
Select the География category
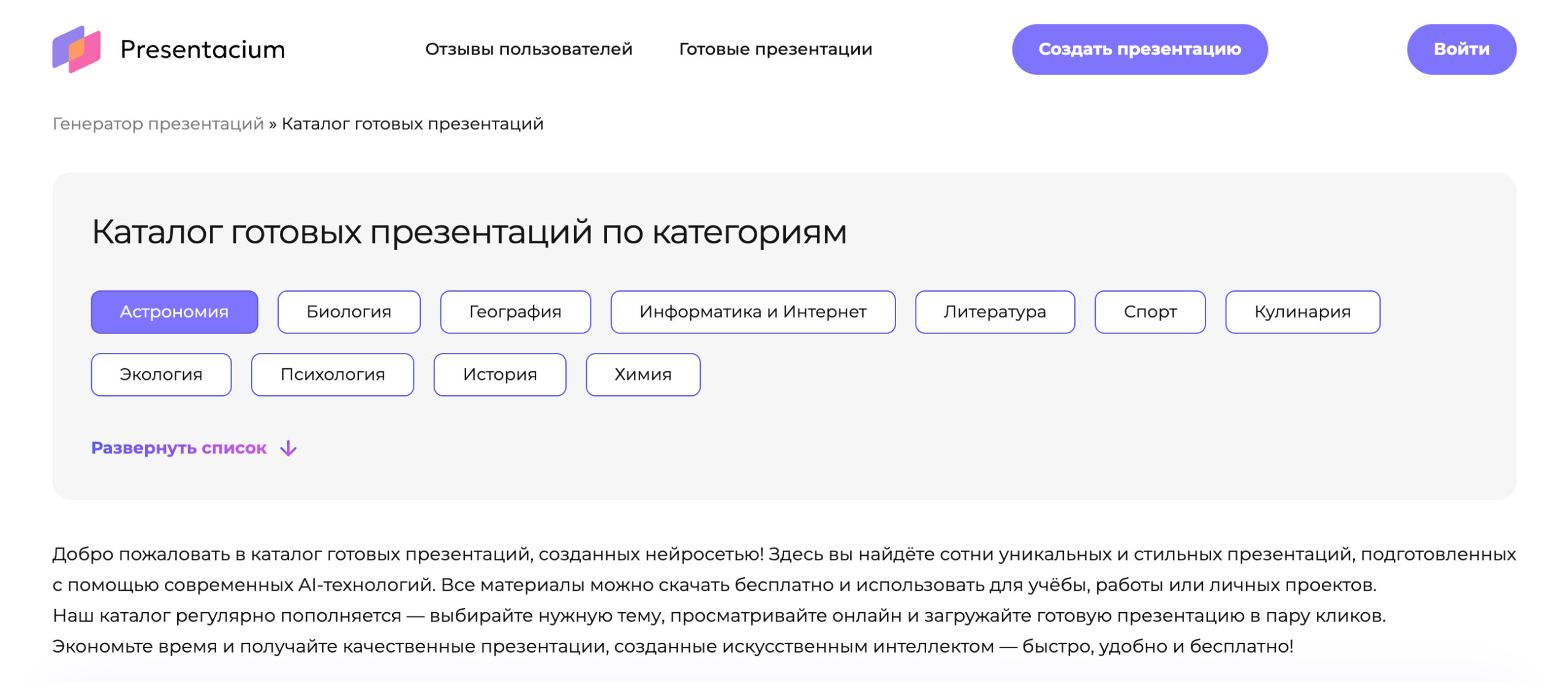point(514,312)
